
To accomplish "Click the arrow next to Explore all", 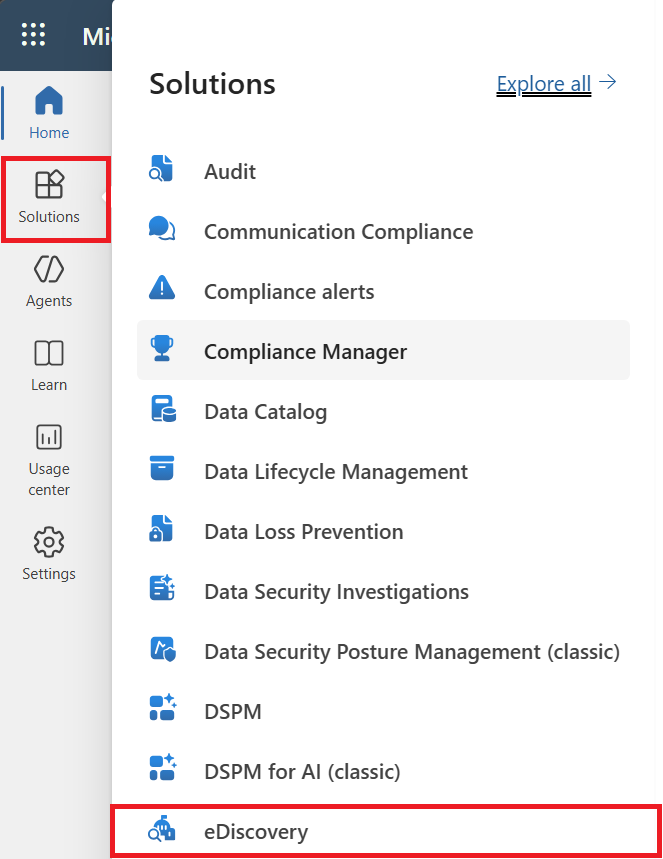I will click(x=608, y=82).
